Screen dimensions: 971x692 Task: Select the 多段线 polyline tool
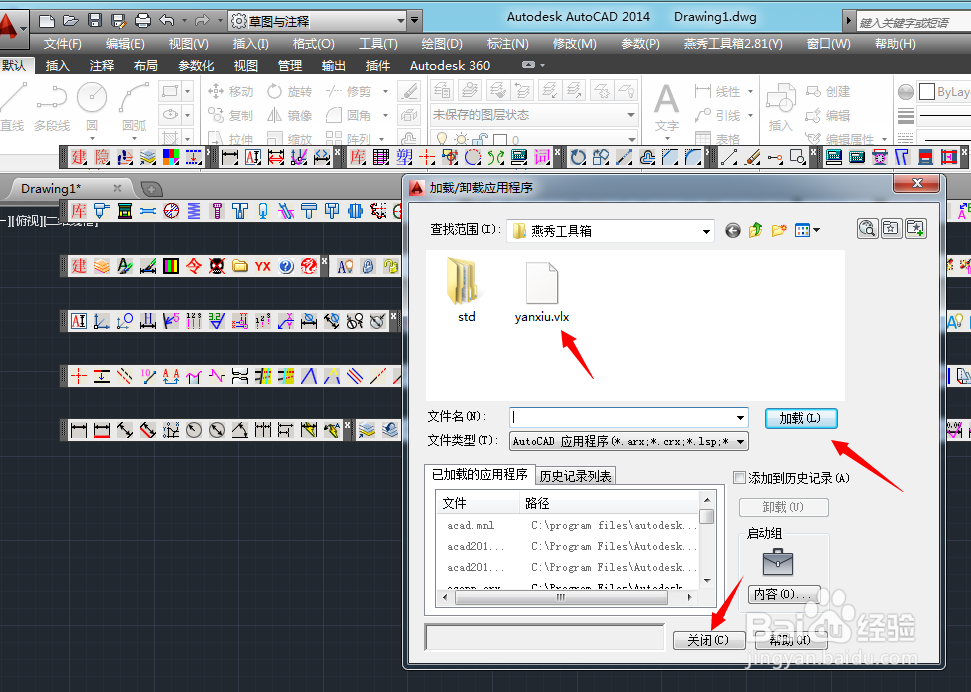[51, 107]
